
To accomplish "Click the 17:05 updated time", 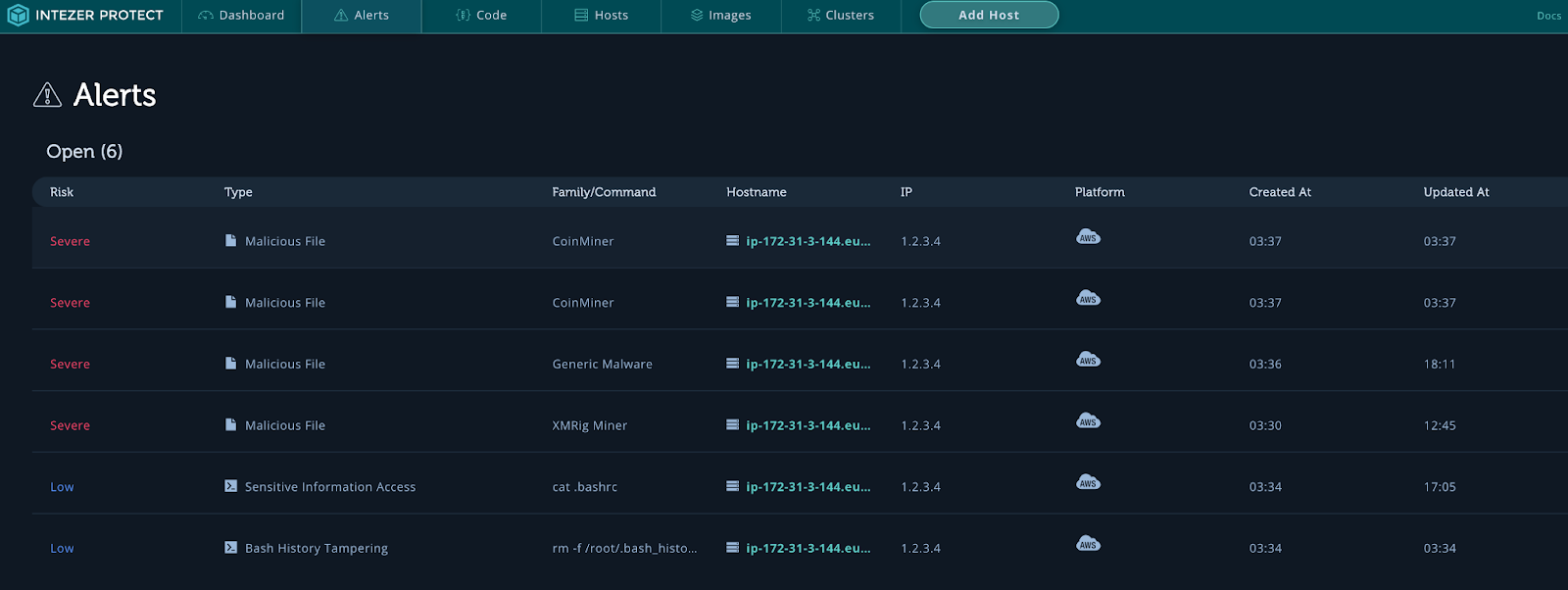I will pyautogui.click(x=1440, y=487).
